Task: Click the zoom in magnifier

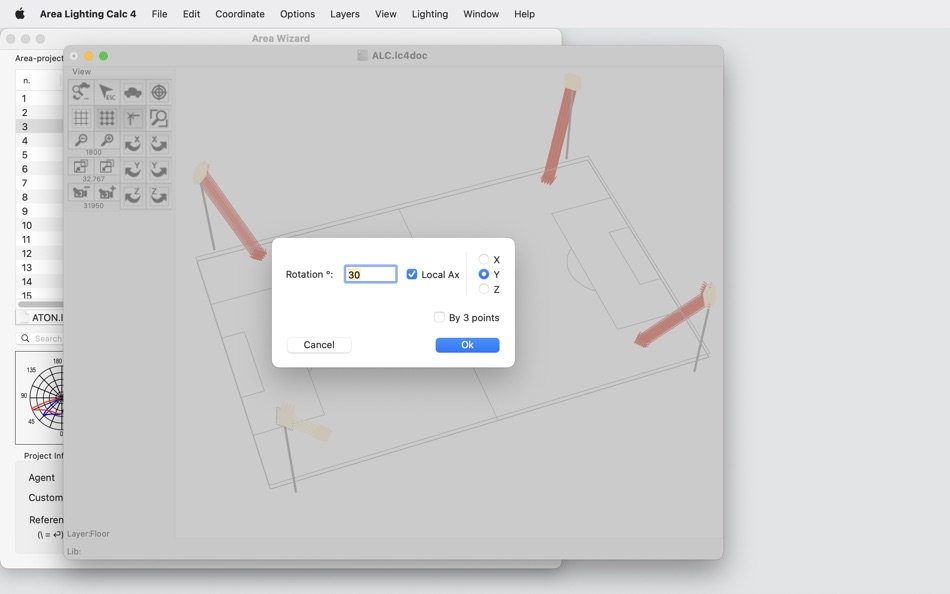Action: point(107,141)
